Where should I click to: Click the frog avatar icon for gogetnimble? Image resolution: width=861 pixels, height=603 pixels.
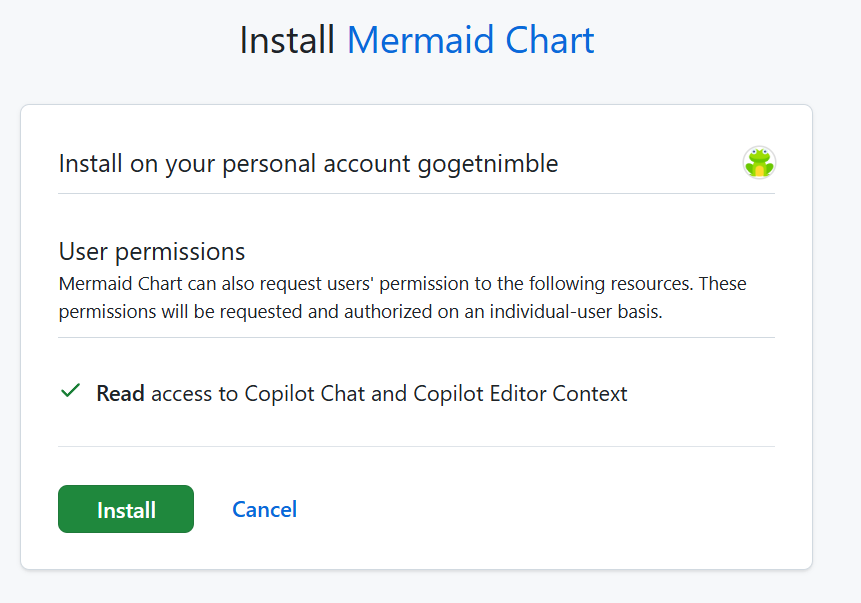[x=759, y=162]
